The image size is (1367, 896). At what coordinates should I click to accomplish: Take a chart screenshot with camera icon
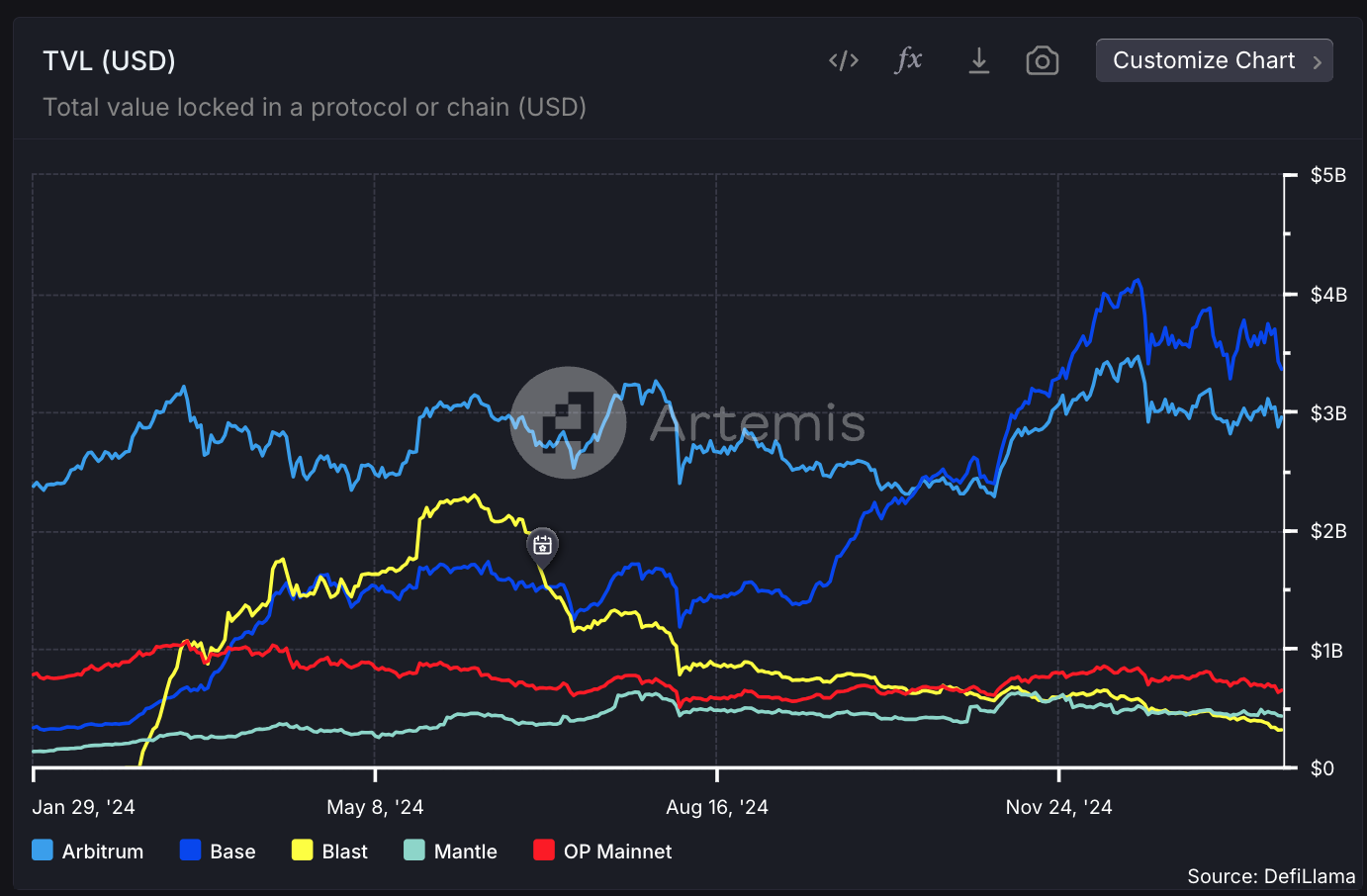click(1043, 61)
